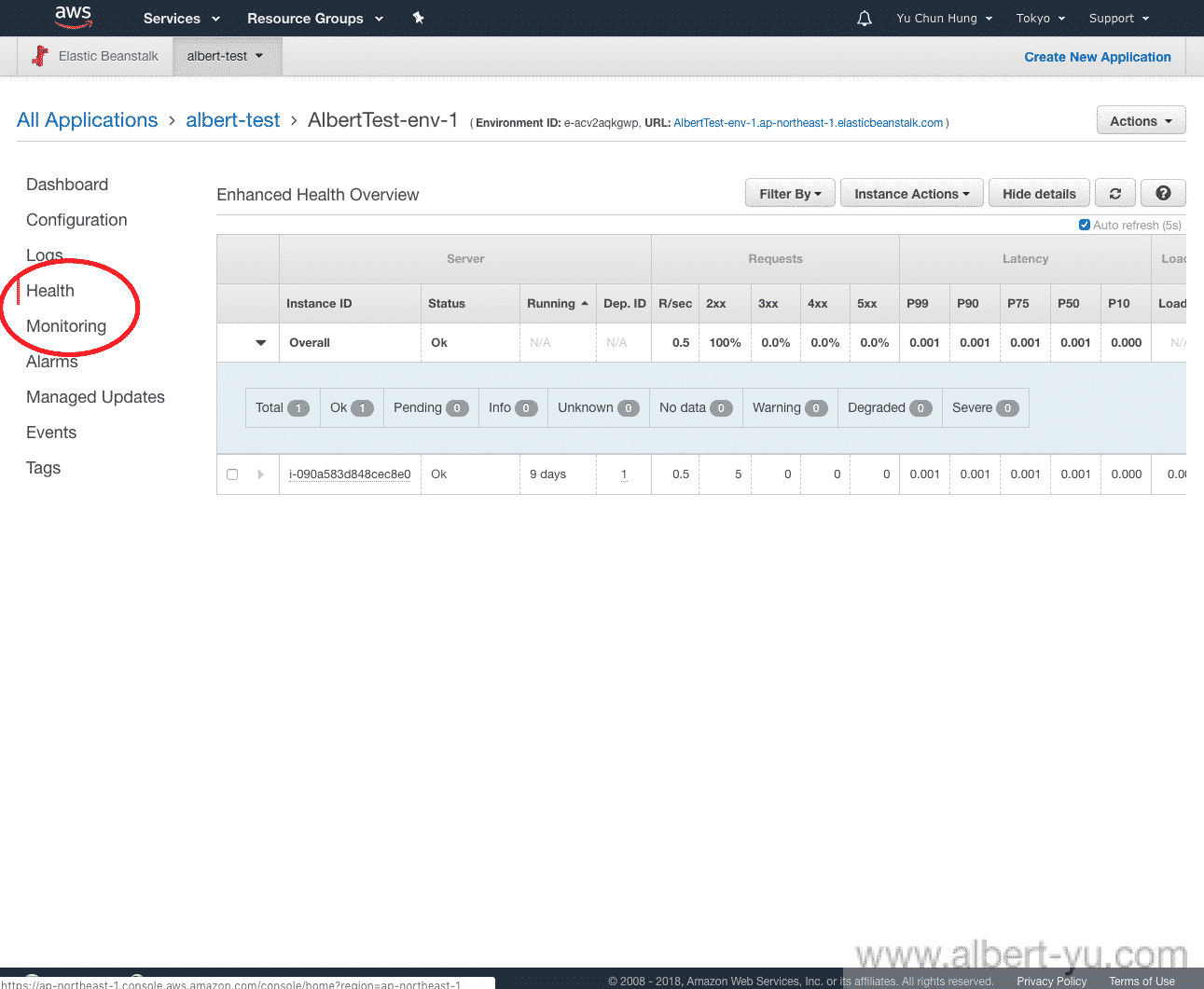Open the Yu Chun Hung account menu
The width and height of the screenshot is (1204, 989).
(x=945, y=19)
